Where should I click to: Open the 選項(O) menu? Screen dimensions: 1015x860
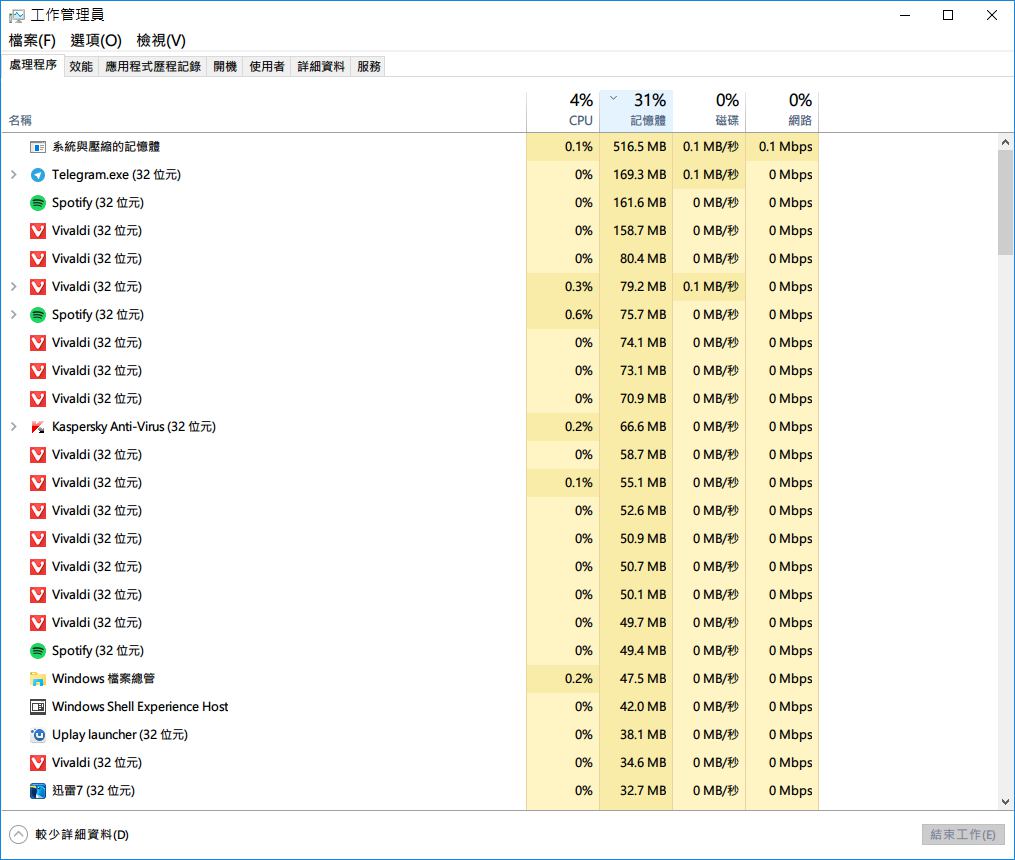click(96, 41)
